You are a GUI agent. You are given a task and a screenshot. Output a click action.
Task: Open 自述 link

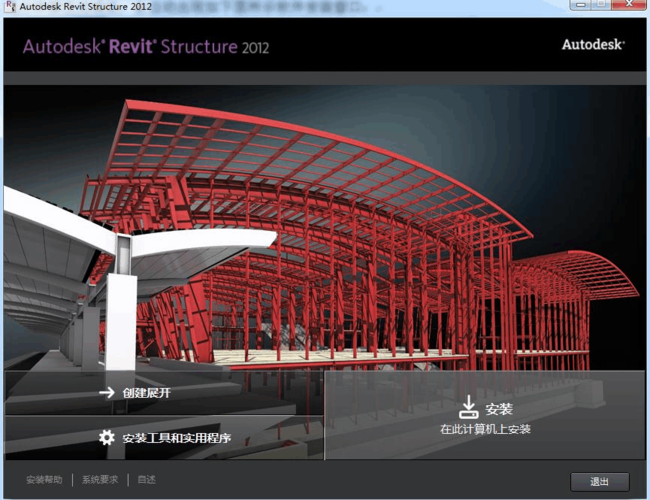pos(146,480)
